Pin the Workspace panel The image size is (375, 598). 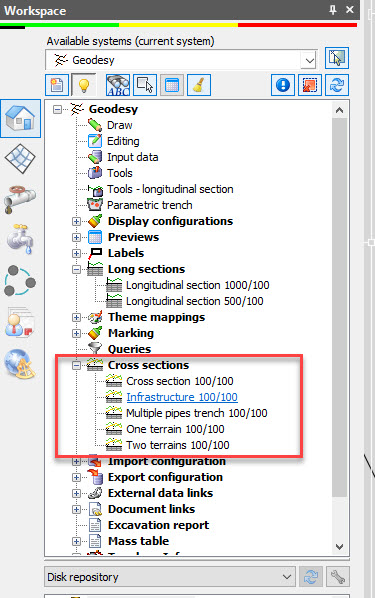coord(333,10)
